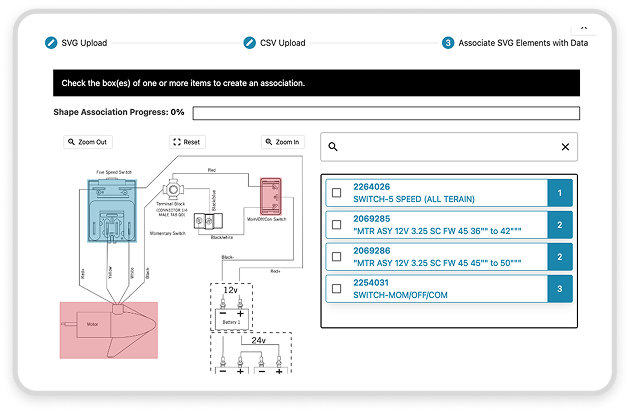
Task: Clear the search with the X icon
Action: (x=564, y=147)
